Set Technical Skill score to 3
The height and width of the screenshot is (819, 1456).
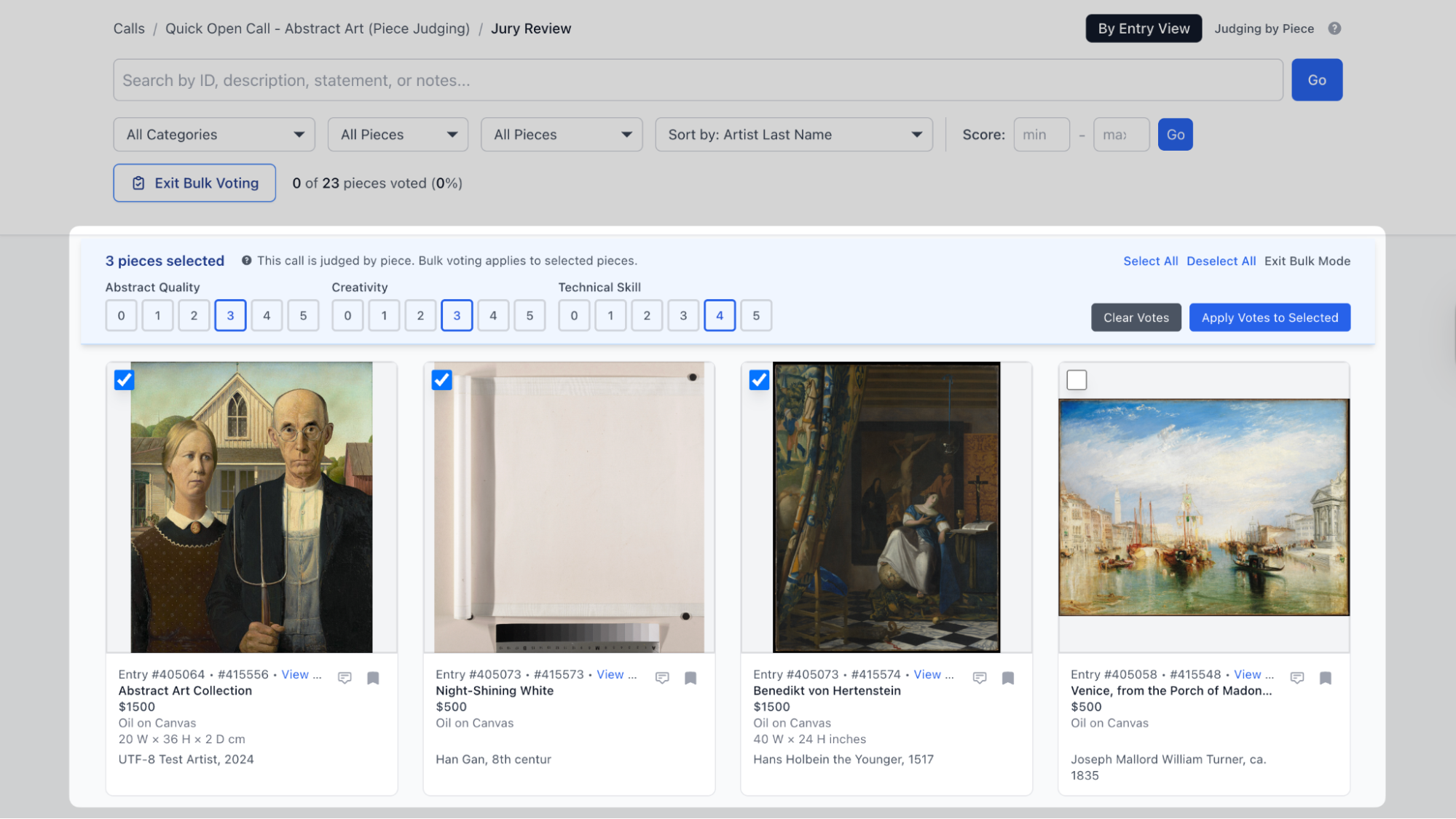click(683, 316)
